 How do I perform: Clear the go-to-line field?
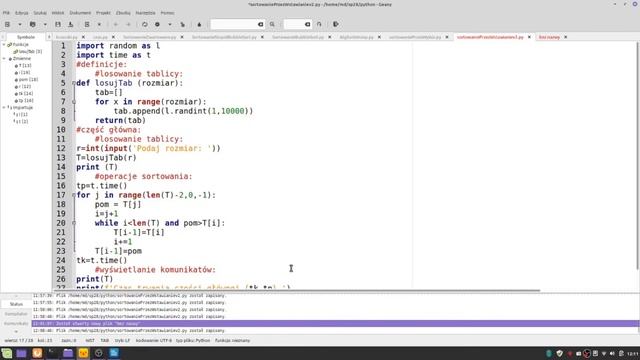point(308,24)
